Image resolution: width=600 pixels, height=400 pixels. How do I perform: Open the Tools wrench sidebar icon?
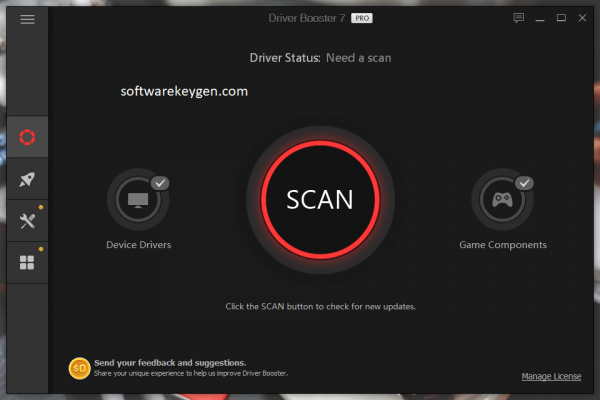click(x=27, y=221)
